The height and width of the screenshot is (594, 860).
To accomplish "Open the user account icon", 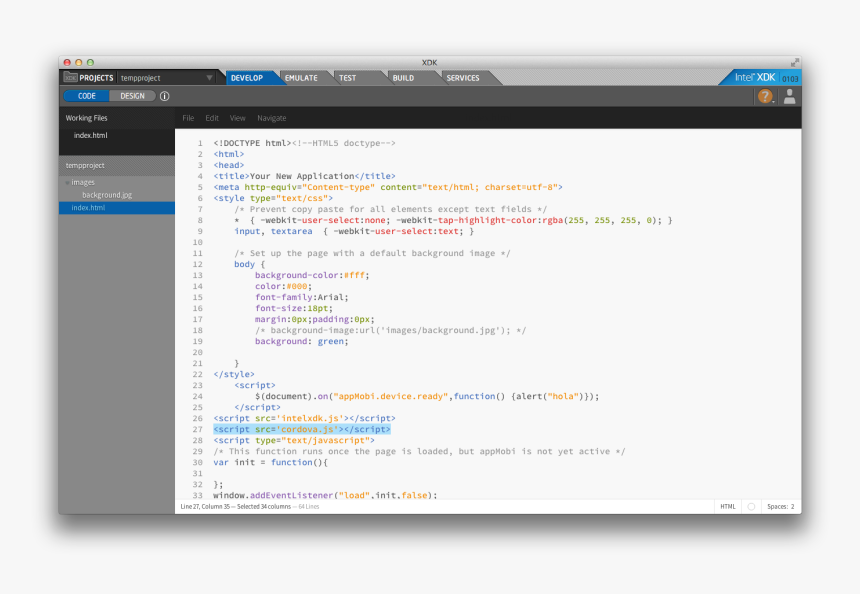I will tap(789, 97).
